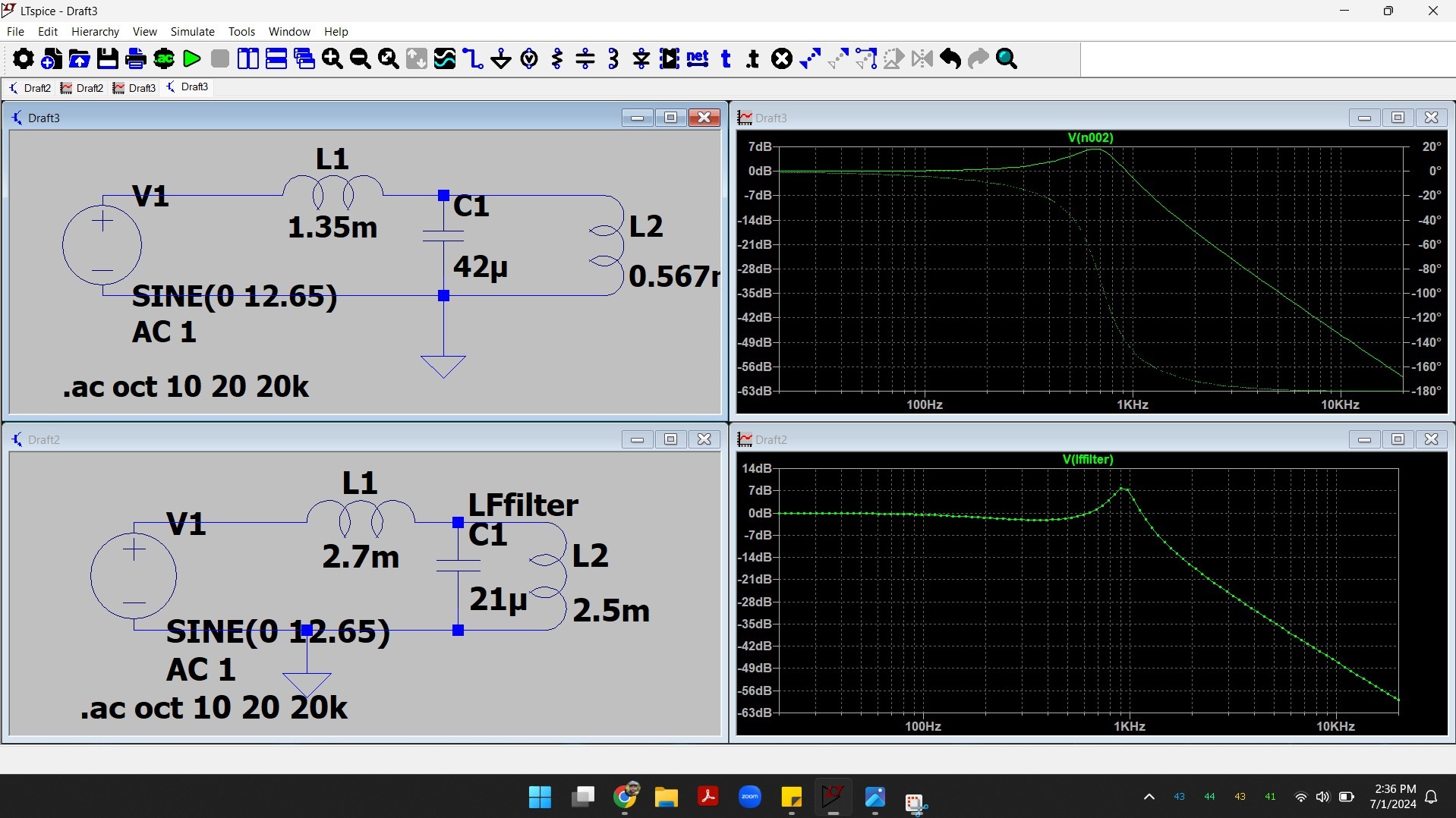Open the notification bell in the taskbar
1456x818 pixels.
1431,797
